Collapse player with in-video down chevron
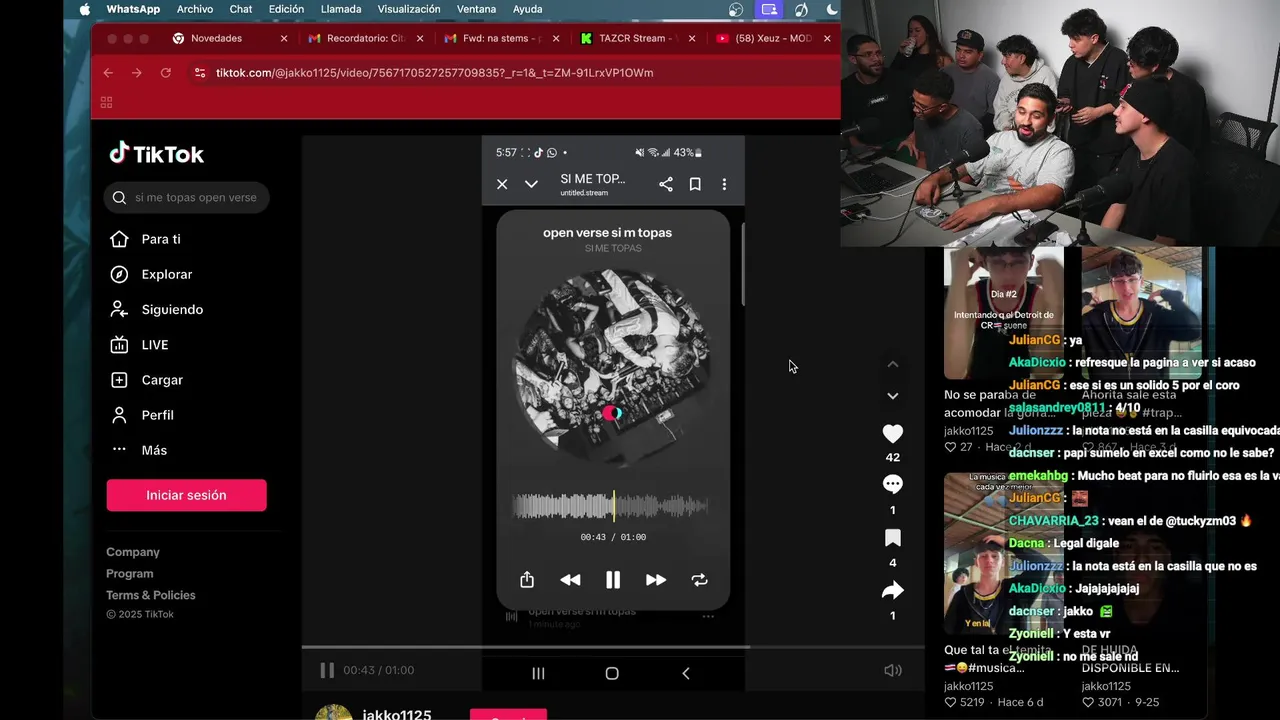1280x720 pixels. [531, 184]
